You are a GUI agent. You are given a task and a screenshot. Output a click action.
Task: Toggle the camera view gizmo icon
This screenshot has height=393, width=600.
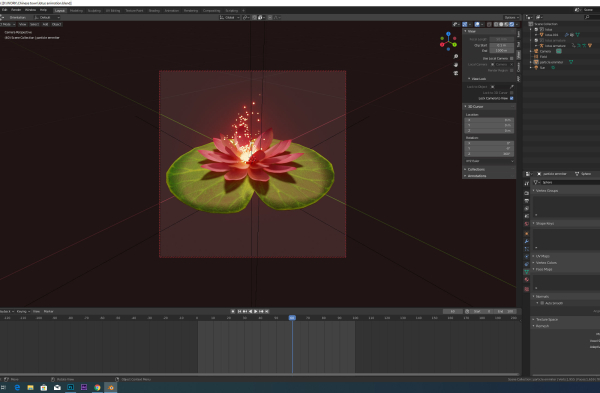456,73
